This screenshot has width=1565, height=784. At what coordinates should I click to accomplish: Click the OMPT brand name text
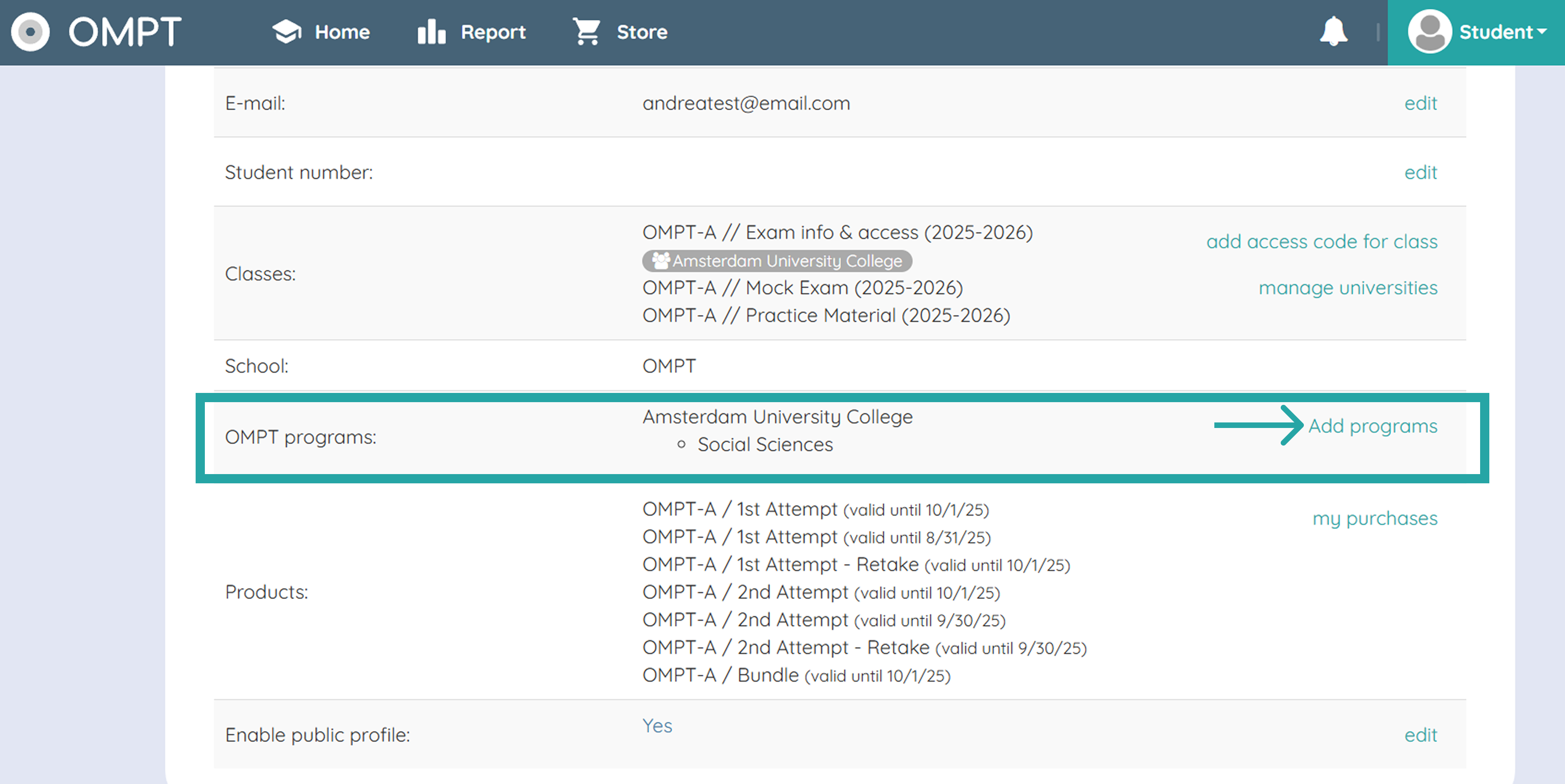coord(125,31)
